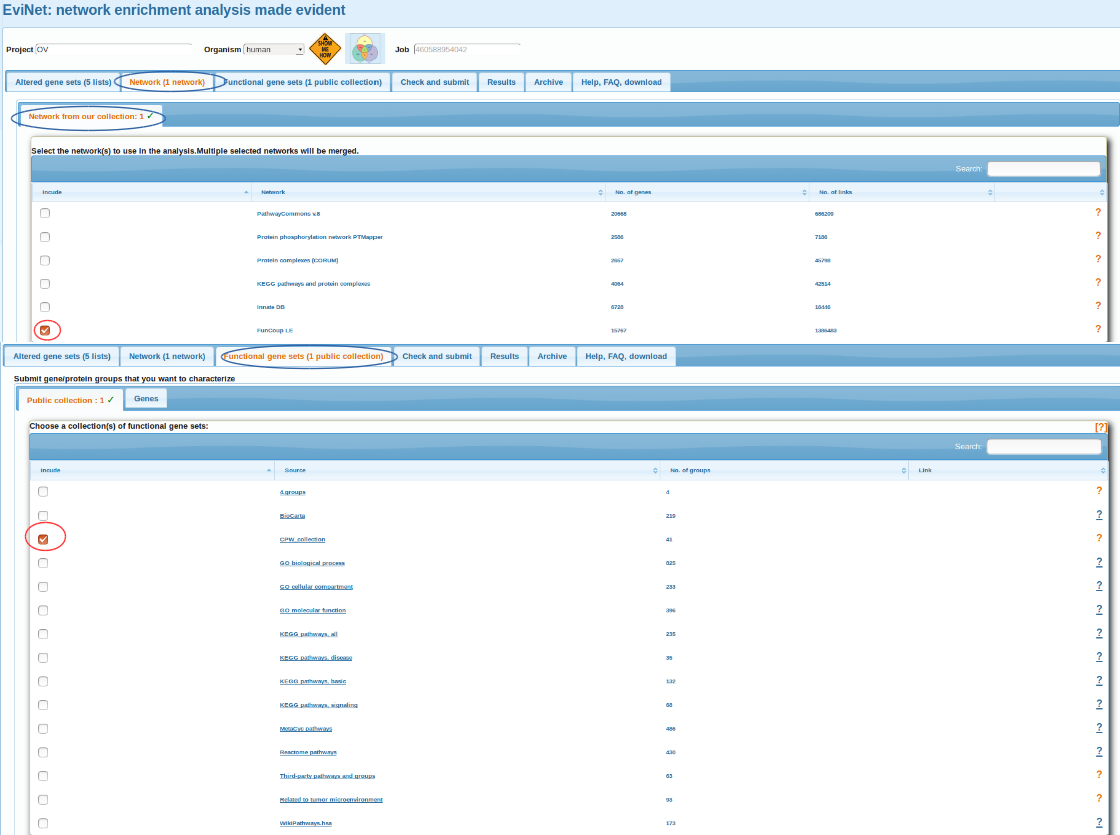Click the orange Show Me How sign icon

click(325, 49)
